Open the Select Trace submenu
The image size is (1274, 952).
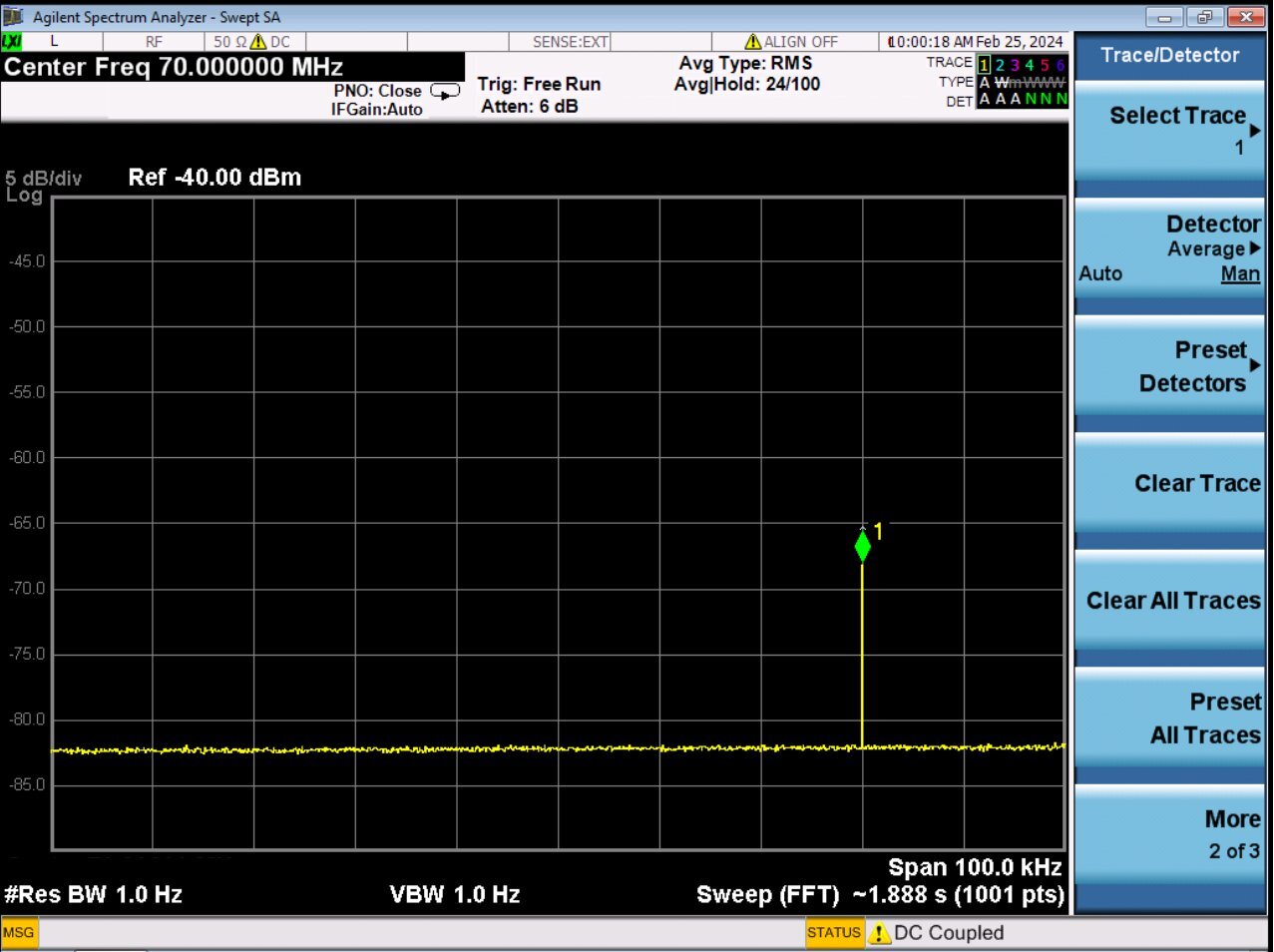(1169, 130)
